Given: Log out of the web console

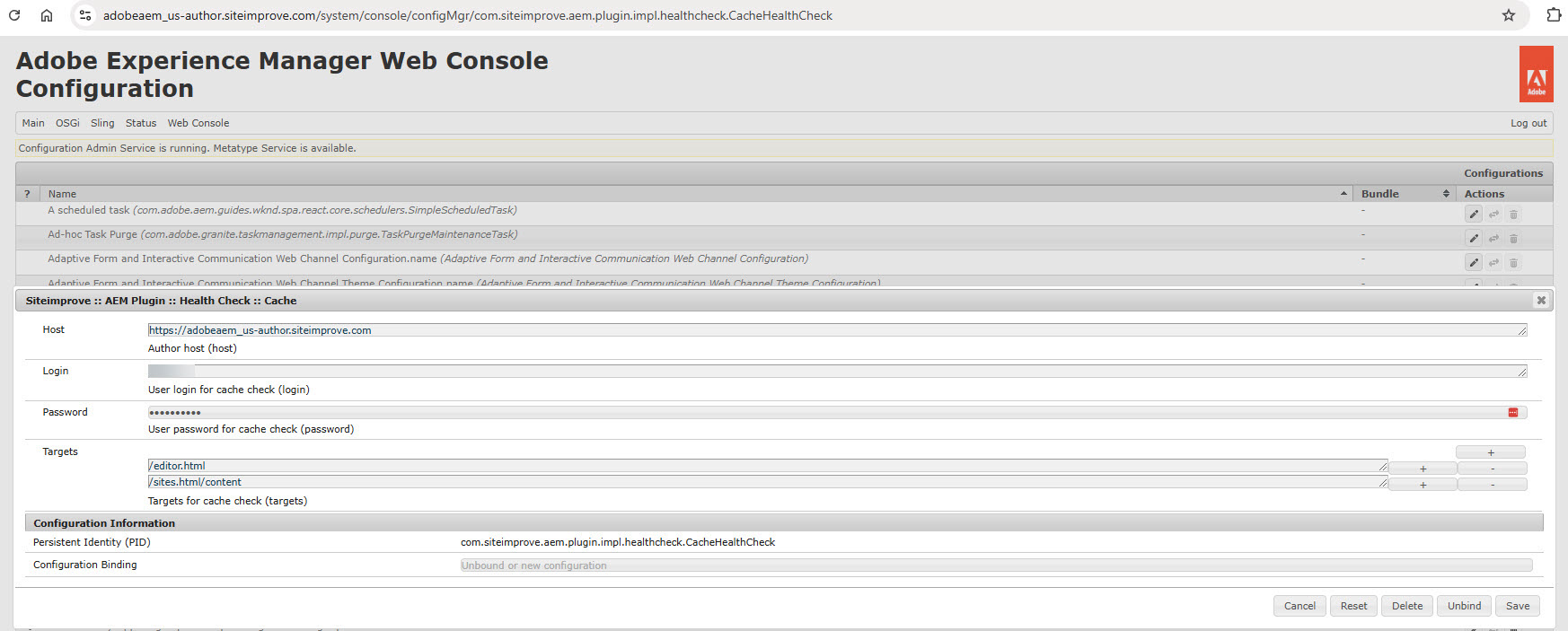Looking at the screenshot, I should pos(1528,123).
